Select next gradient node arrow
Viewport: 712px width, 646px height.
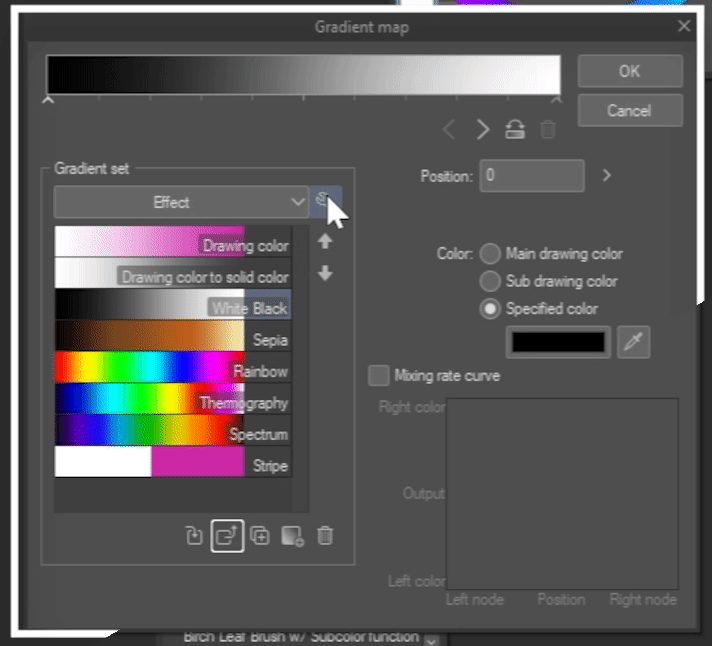coord(483,130)
